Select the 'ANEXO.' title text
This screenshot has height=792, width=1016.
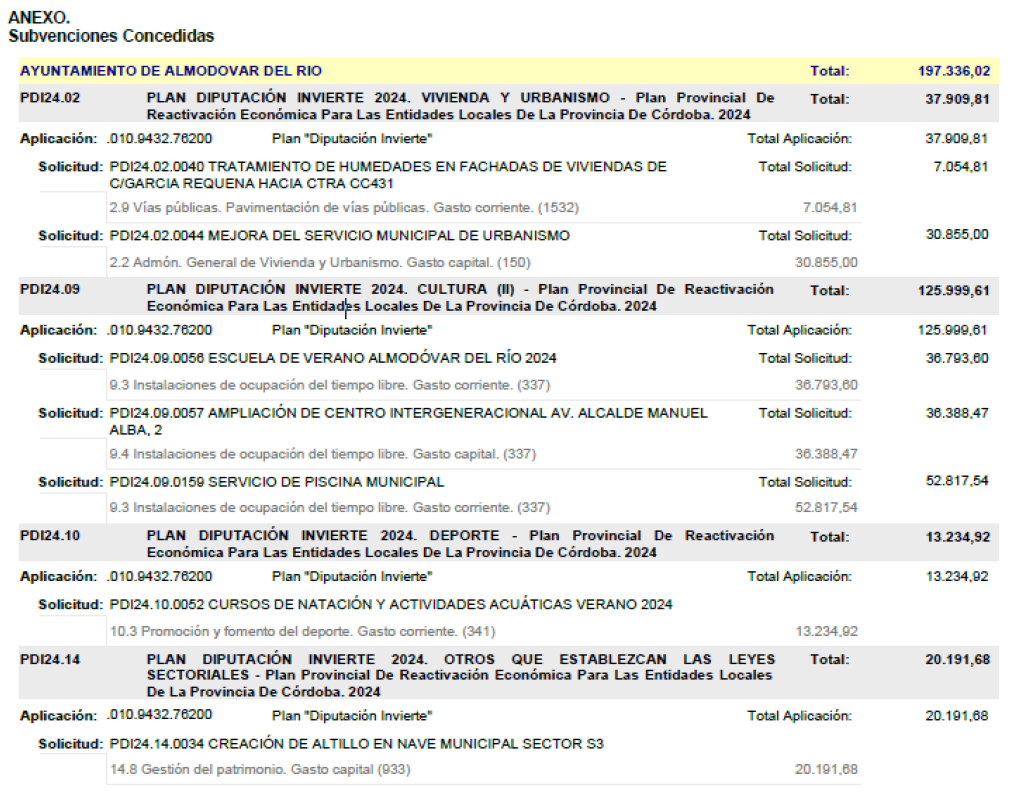coord(38,17)
